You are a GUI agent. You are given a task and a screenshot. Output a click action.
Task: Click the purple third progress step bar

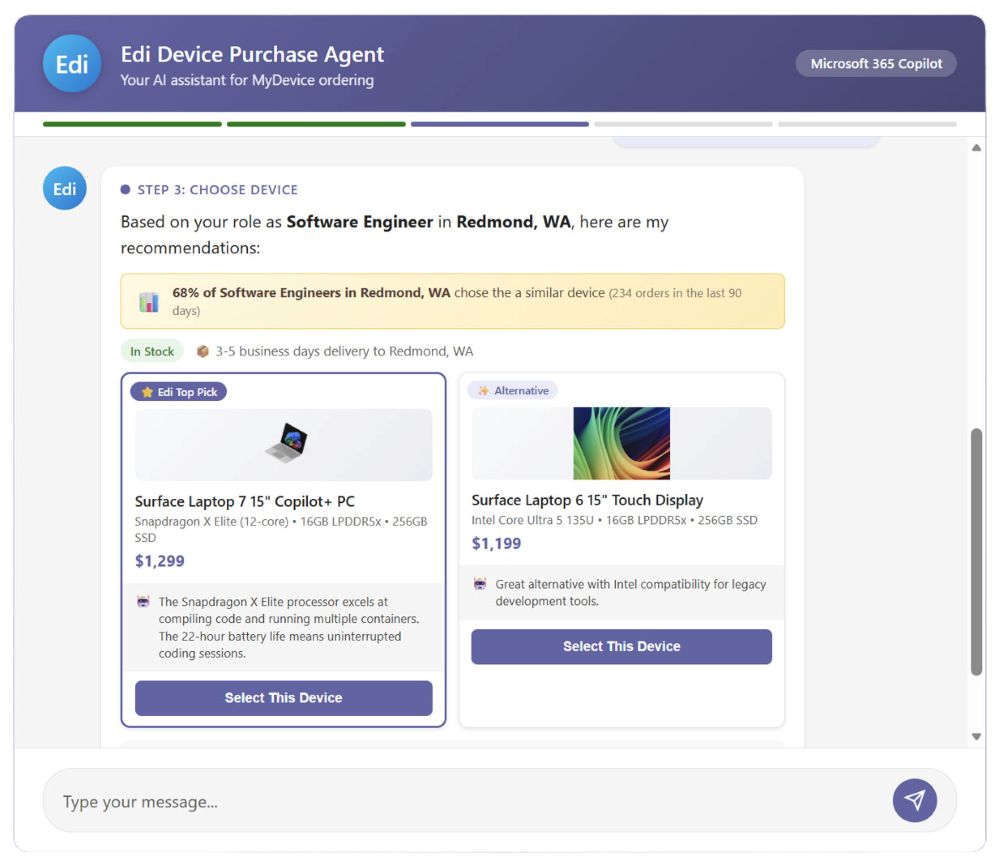click(500, 124)
